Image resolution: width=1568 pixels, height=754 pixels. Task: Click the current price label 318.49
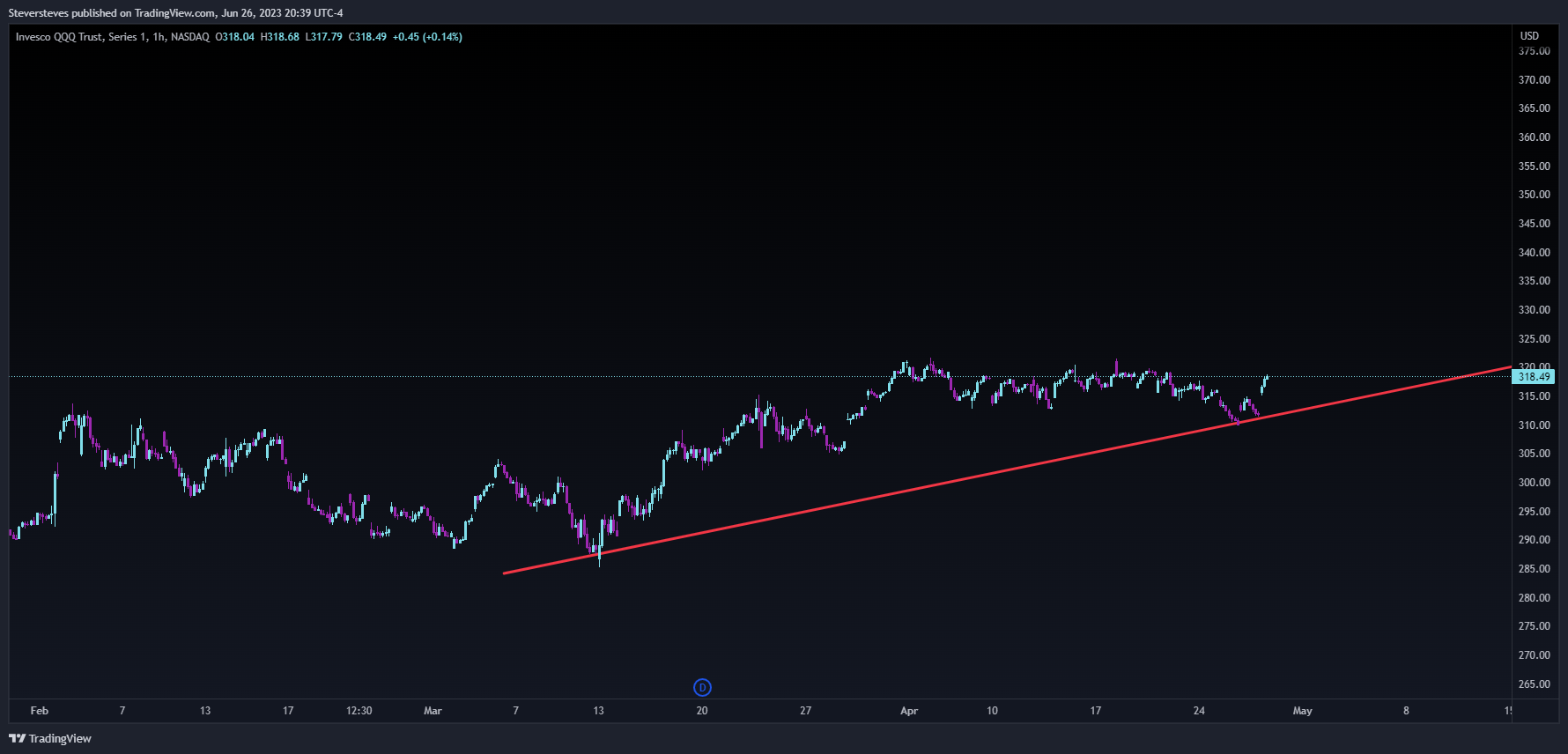1534,377
